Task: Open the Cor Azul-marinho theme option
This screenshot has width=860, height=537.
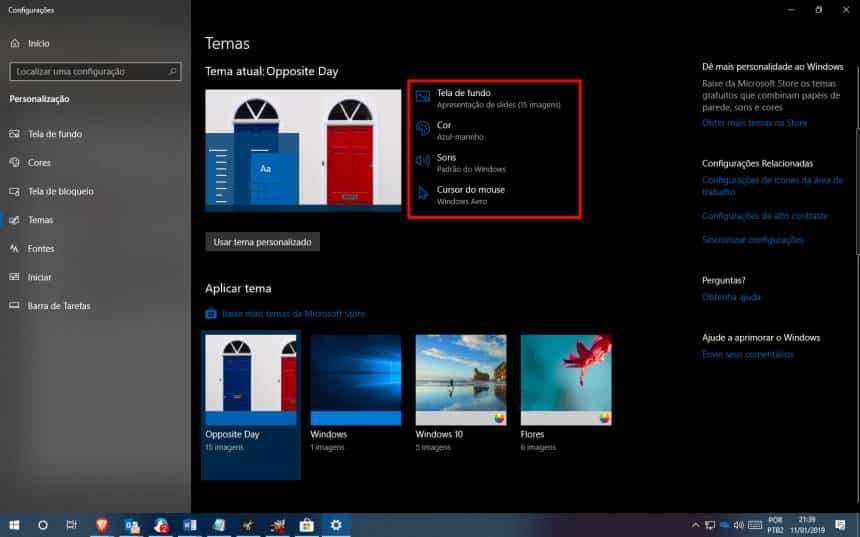Action: [450, 131]
